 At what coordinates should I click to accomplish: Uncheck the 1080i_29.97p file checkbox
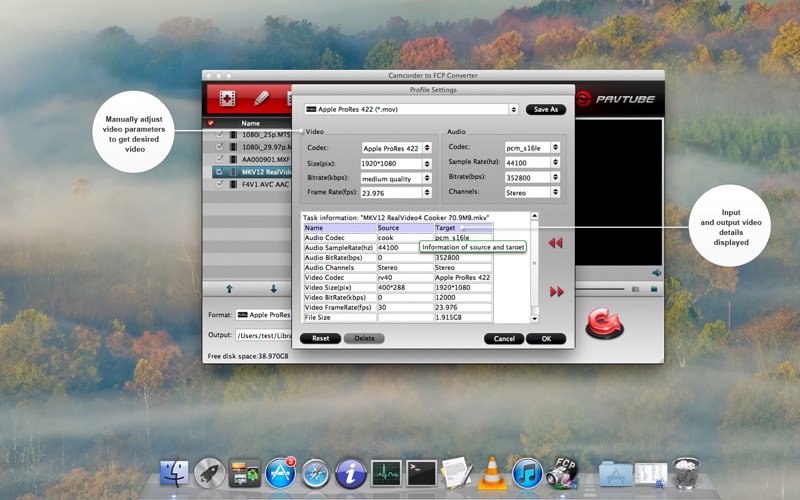coord(219,147)
